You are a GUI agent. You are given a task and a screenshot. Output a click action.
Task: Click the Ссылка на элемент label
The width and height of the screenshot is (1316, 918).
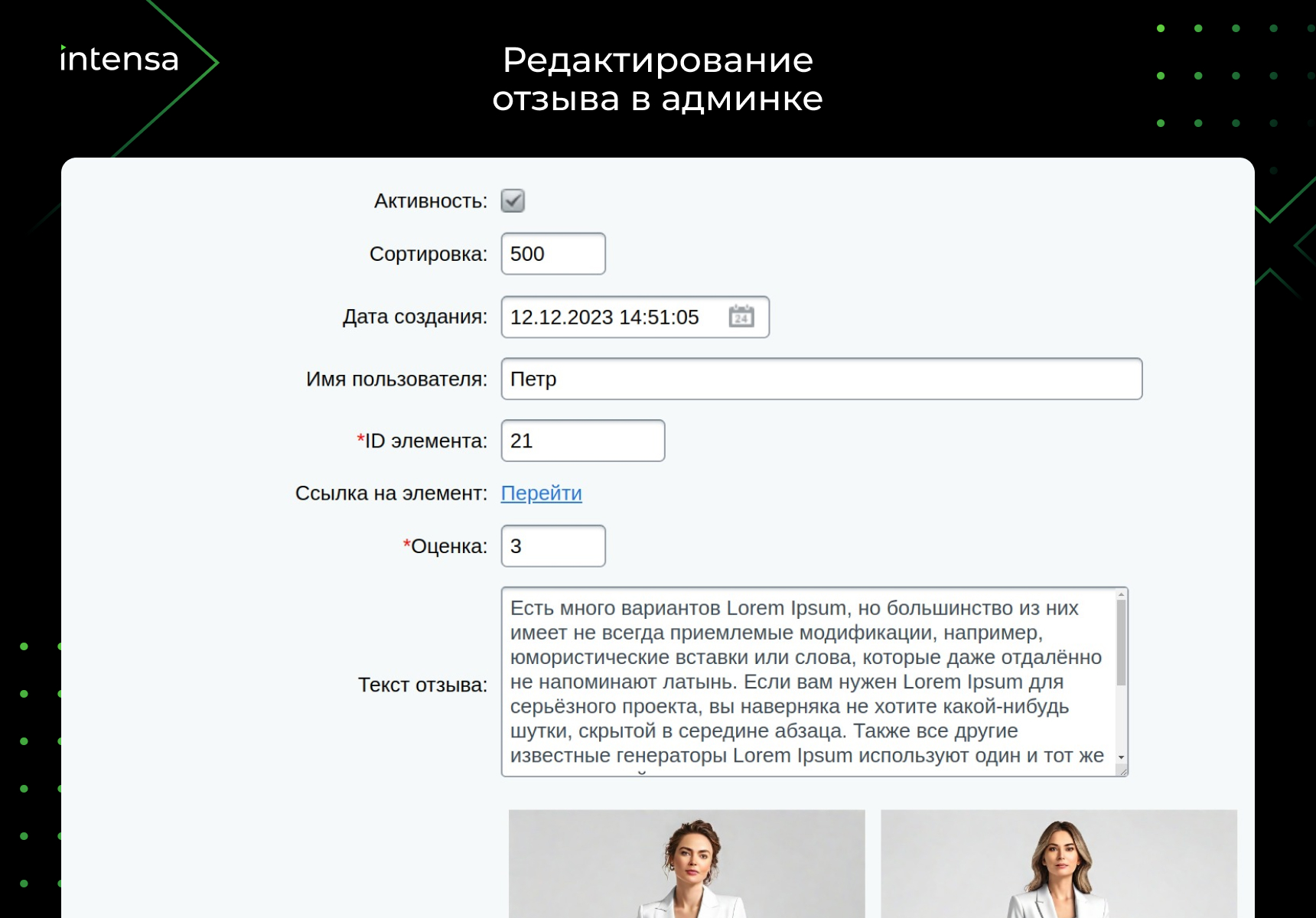[391, 493]
